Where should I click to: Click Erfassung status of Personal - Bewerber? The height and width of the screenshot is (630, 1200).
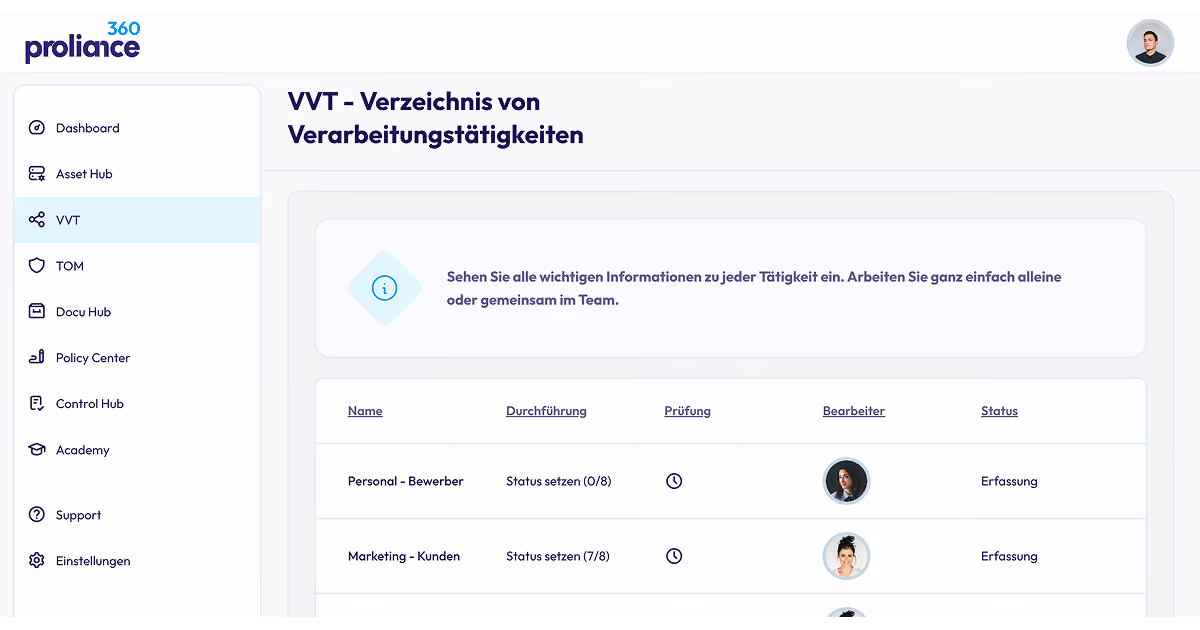point(1009,481)
